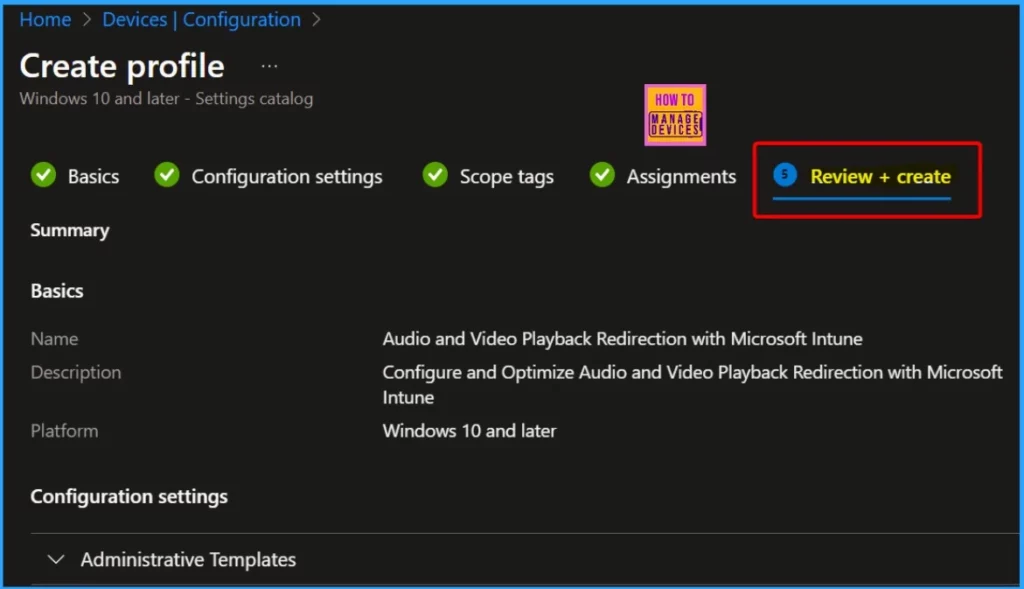Click the blue step 5 circle icon
This screenshot has height=589, width=1024.
[x=785, y=174]
